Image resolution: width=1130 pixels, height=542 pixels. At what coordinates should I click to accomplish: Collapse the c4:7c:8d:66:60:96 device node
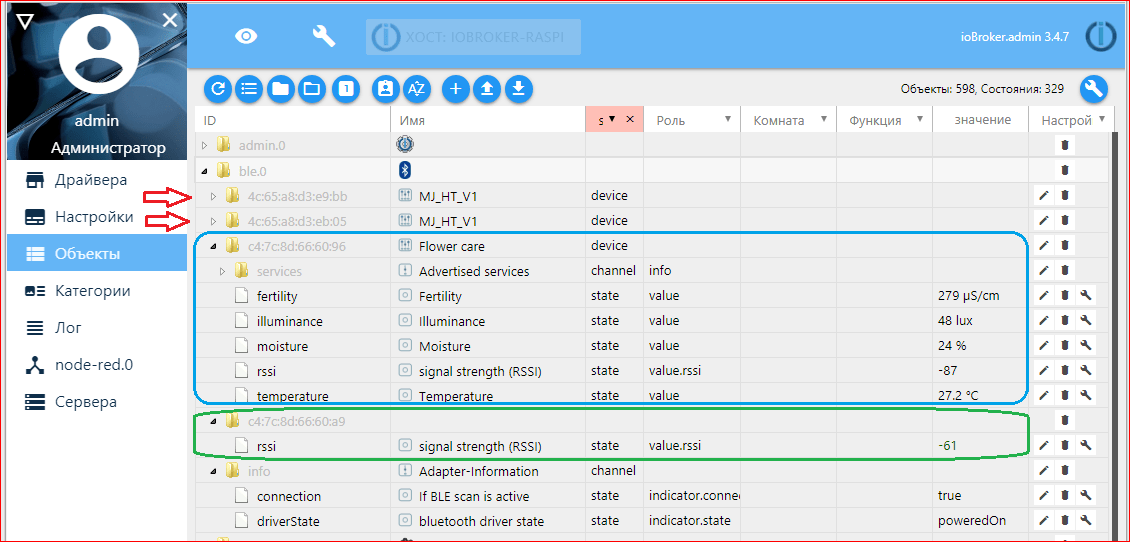213,246
